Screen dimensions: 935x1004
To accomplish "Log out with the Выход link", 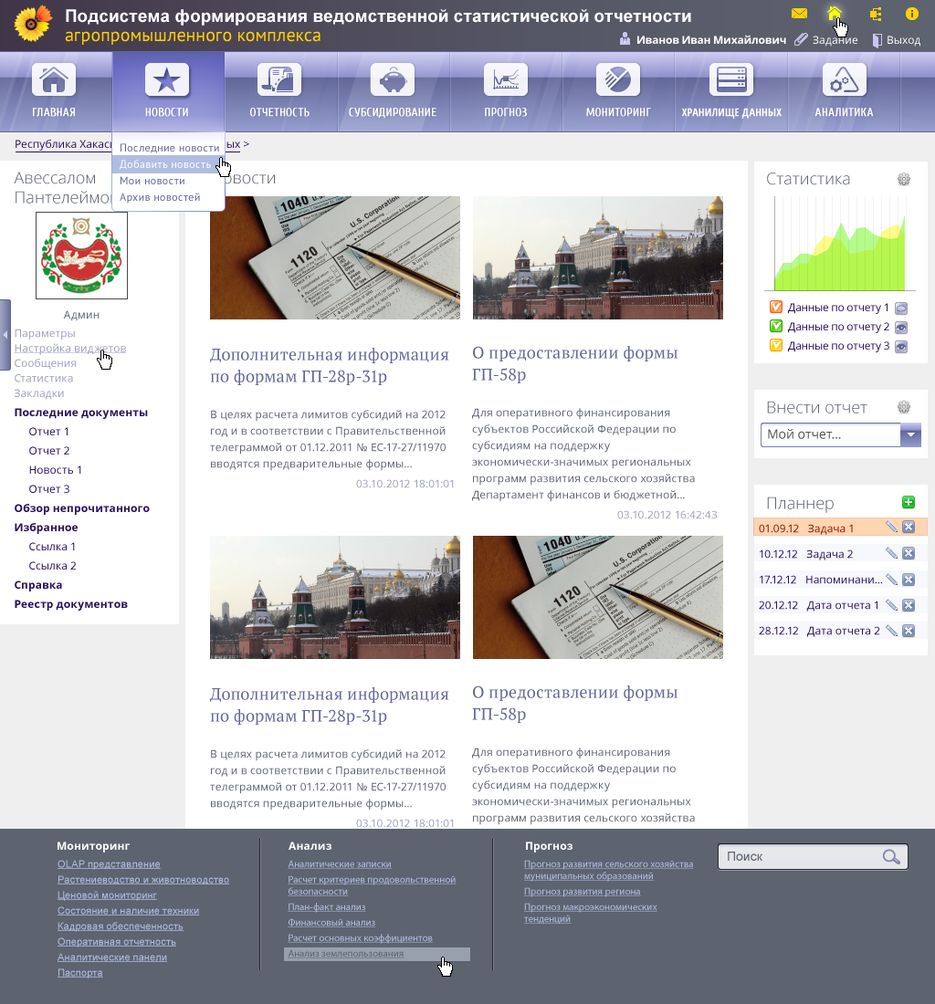I will (x=897, y=40).
